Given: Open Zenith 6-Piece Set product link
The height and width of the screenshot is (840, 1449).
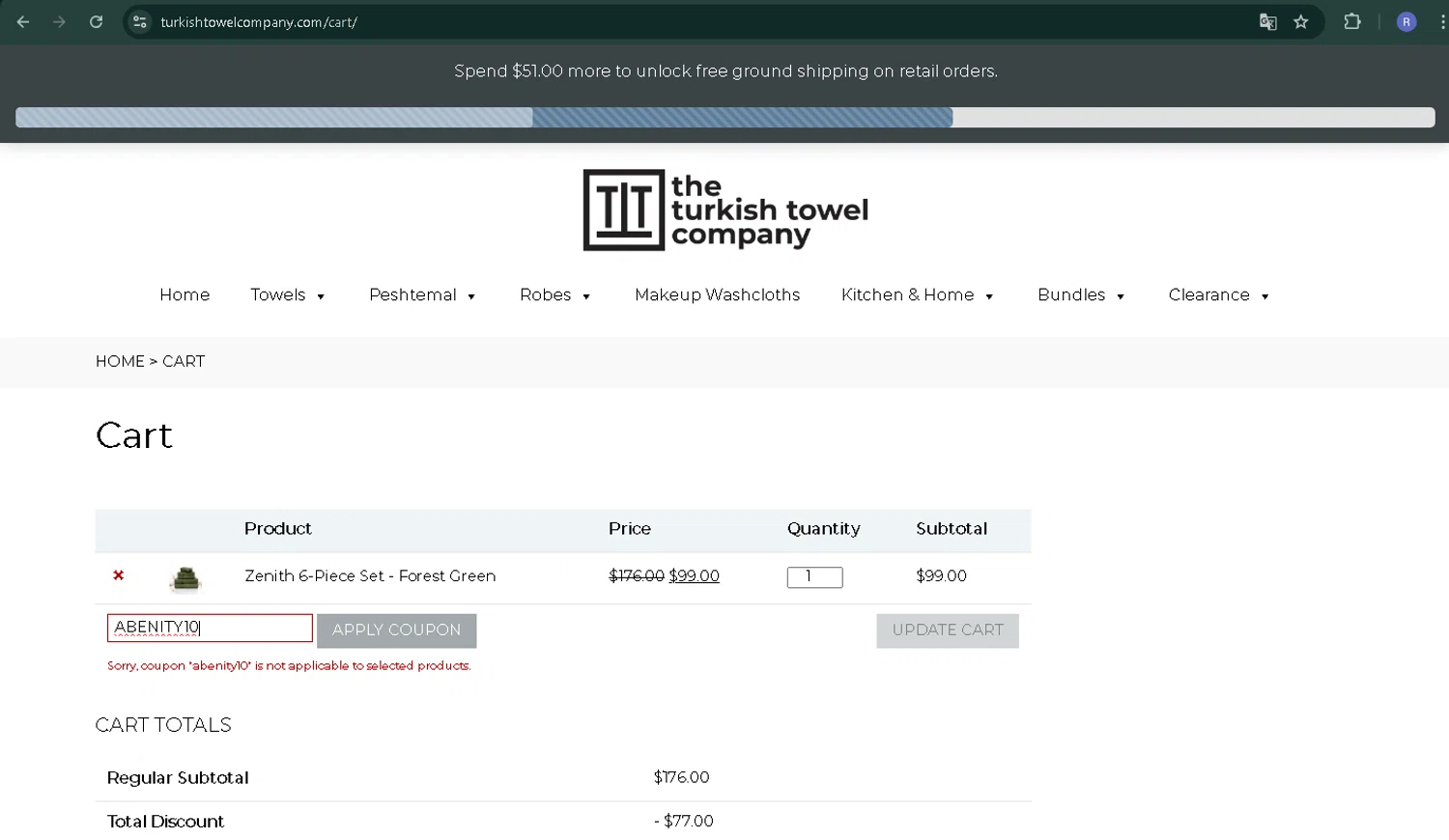Looking at the screenshot, I should [x=370, y=575].
